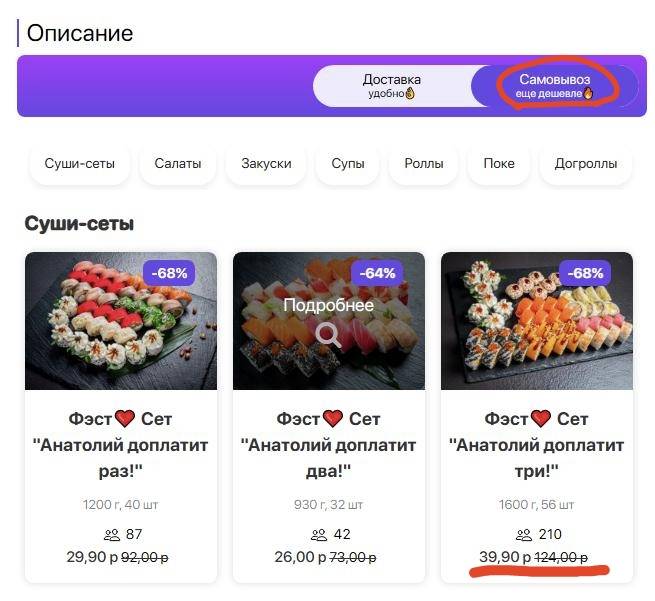
Task: Open the "Анатолий доплатит три!" set title
Action: (537, 444)
